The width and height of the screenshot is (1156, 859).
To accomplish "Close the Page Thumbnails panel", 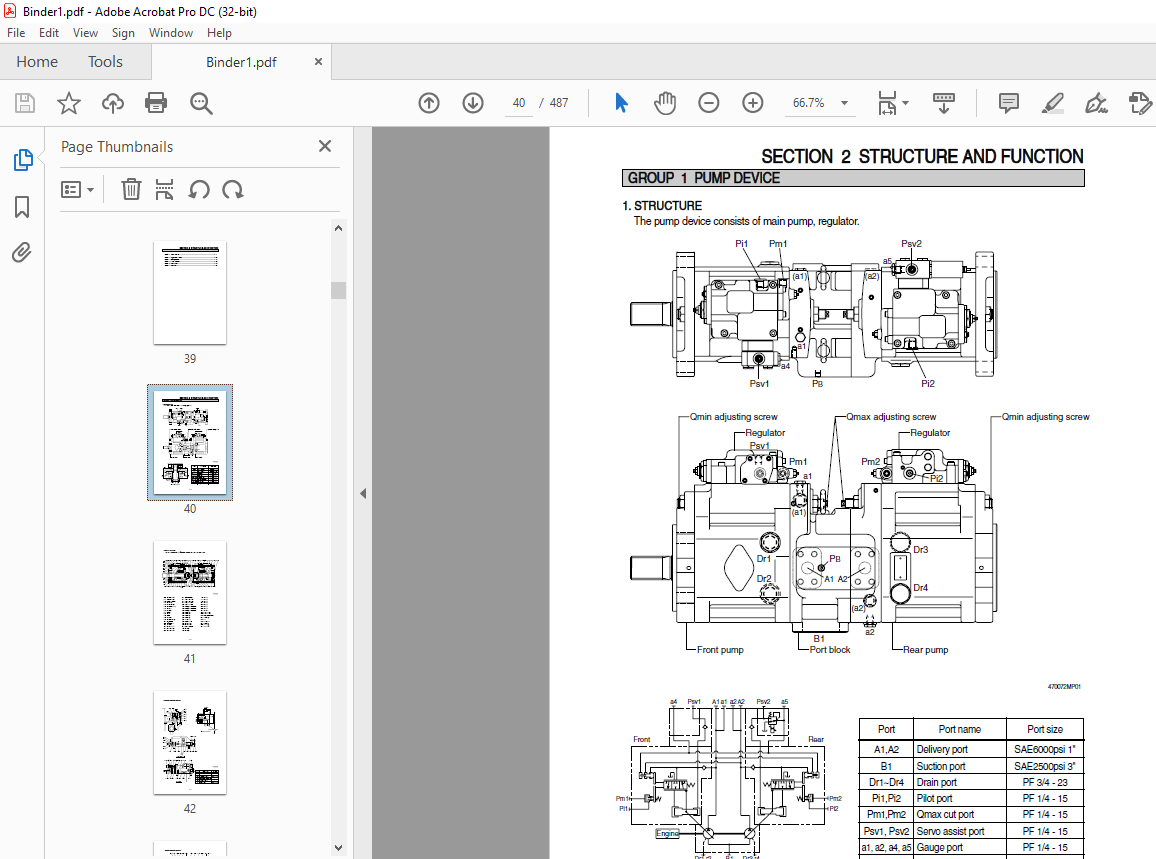I will [x=324, y=146].
